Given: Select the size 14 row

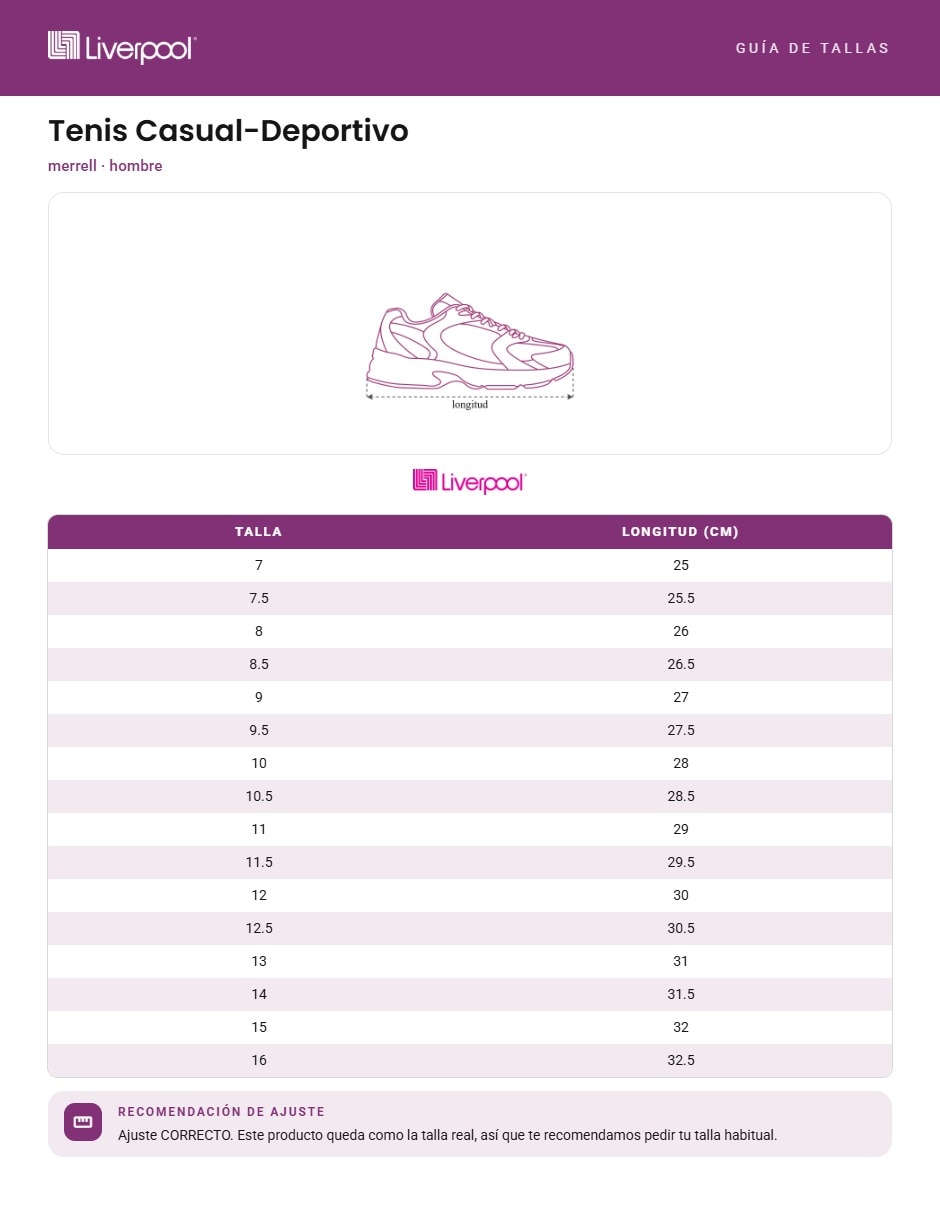Looking at the screenshot, I should click(470, 994).
